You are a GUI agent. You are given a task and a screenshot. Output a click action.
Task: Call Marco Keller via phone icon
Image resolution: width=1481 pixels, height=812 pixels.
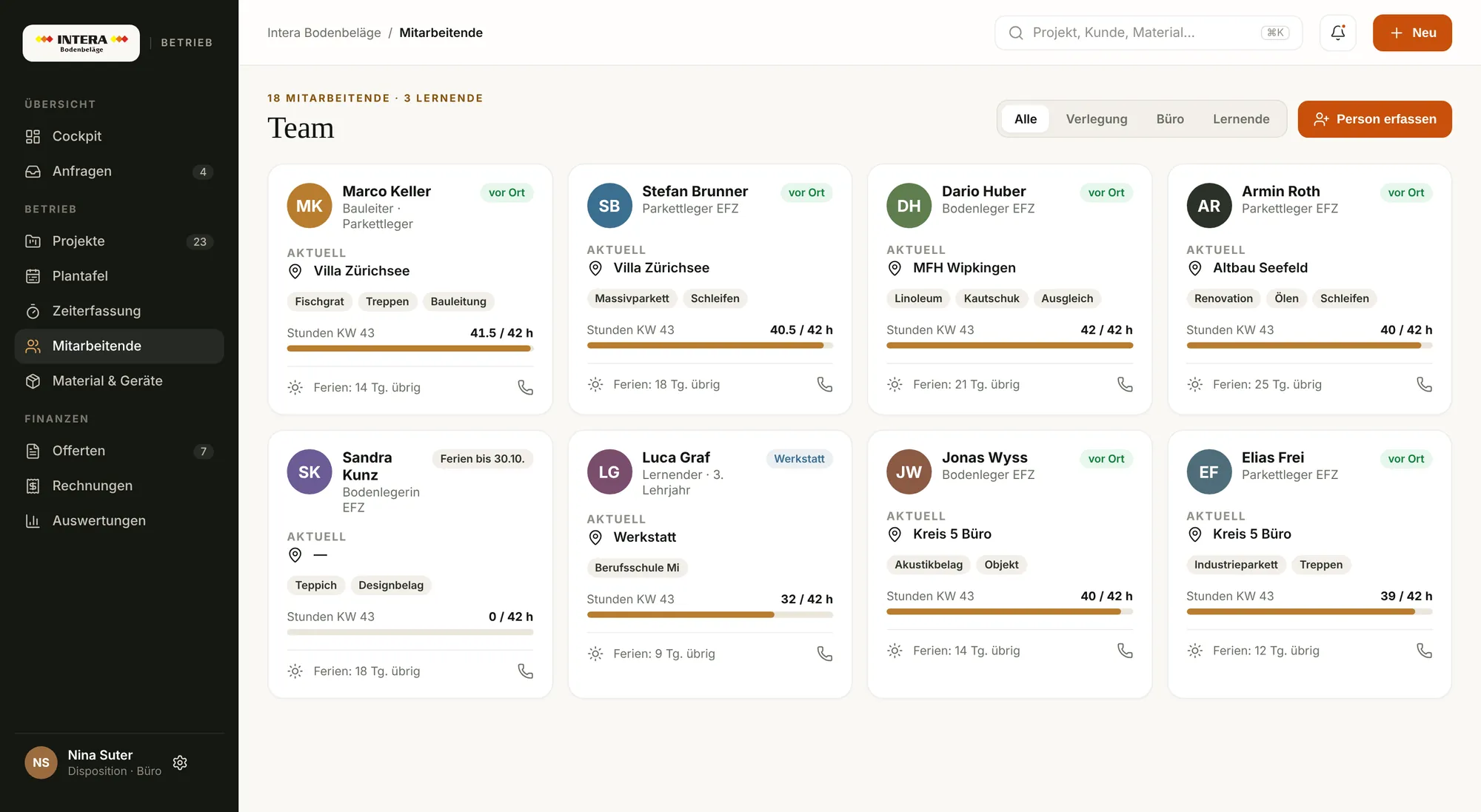click(x=525, y=387)
